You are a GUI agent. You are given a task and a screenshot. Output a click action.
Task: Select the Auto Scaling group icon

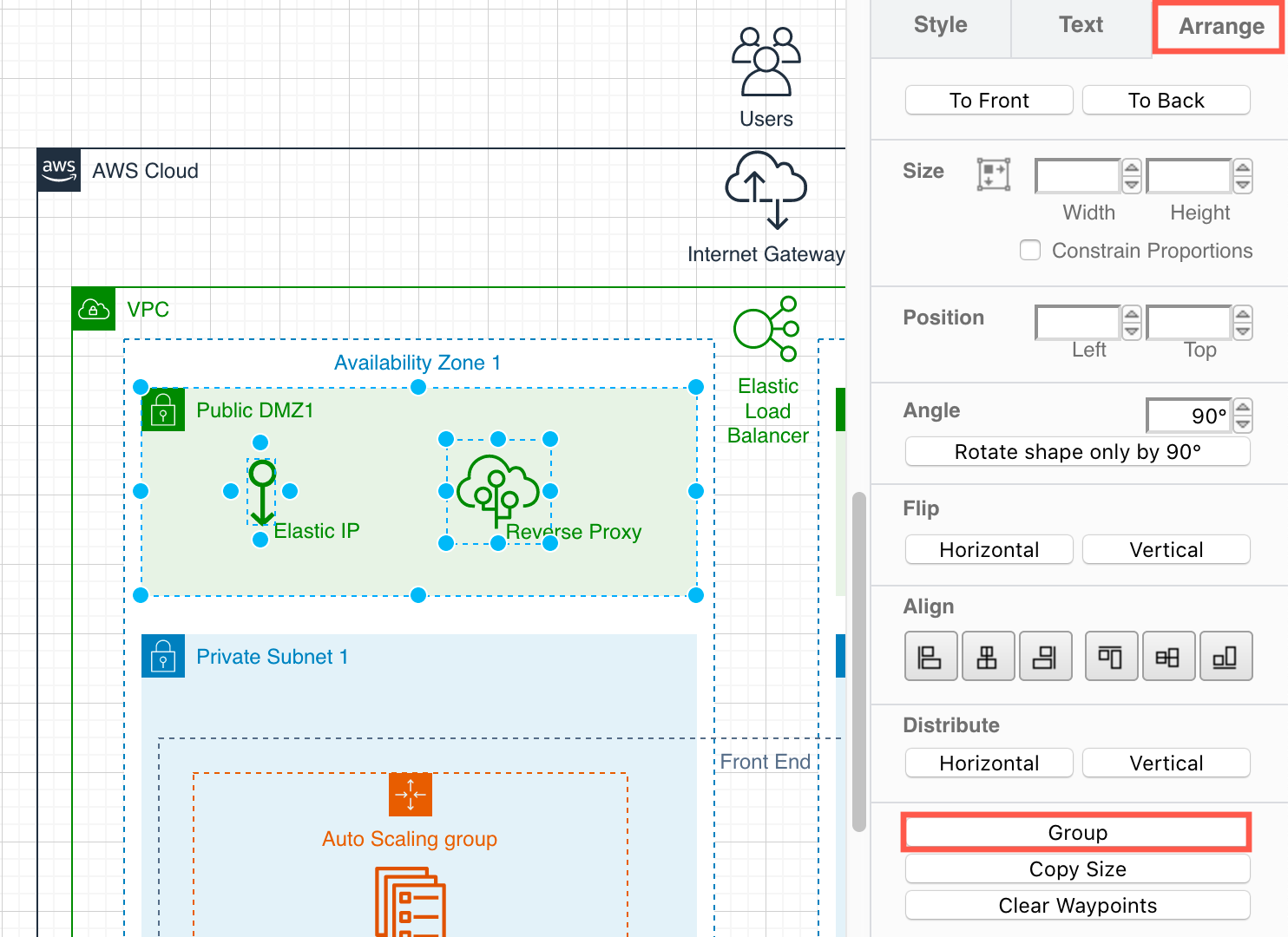pos(410,795)
